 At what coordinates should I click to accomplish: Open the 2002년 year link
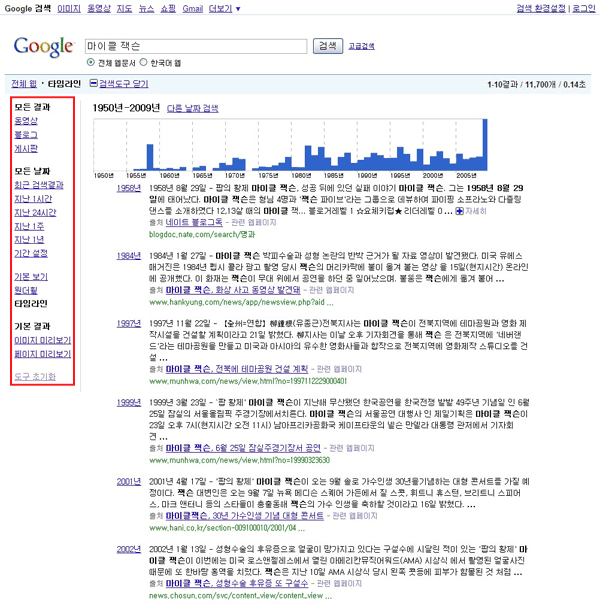coord(129,549)
